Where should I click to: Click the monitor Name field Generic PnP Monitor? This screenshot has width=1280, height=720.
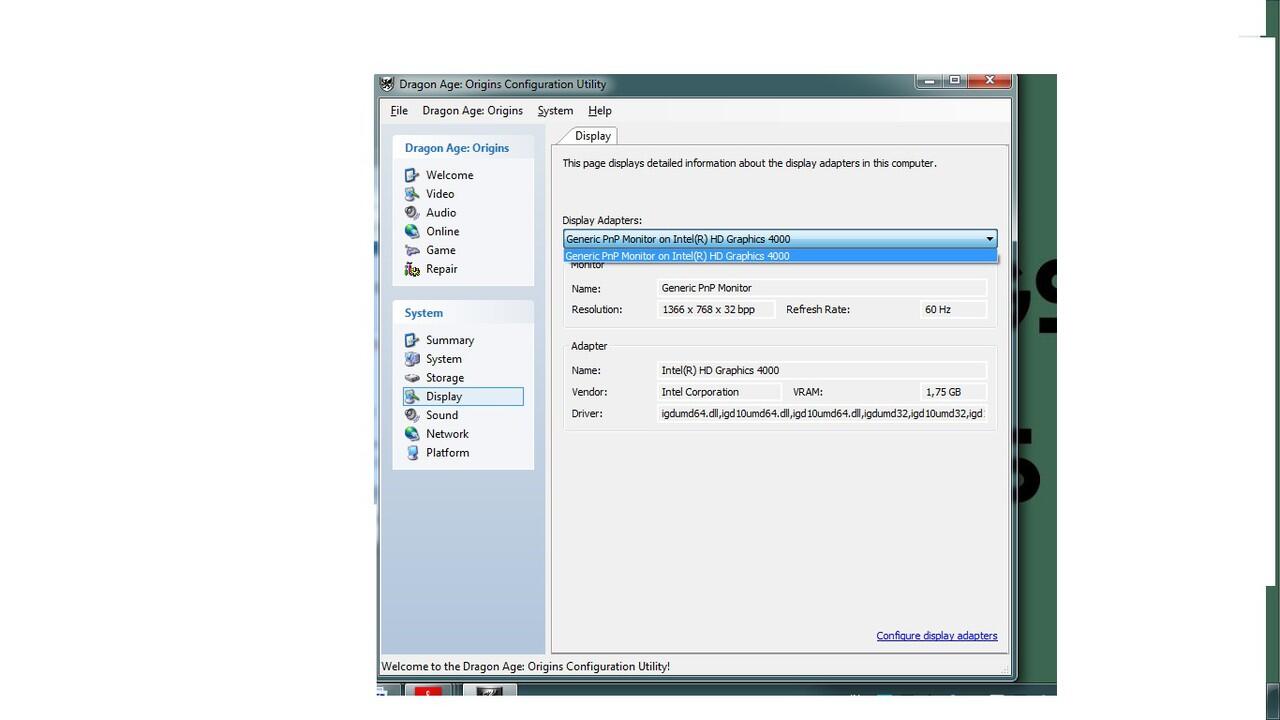[823, 288]
